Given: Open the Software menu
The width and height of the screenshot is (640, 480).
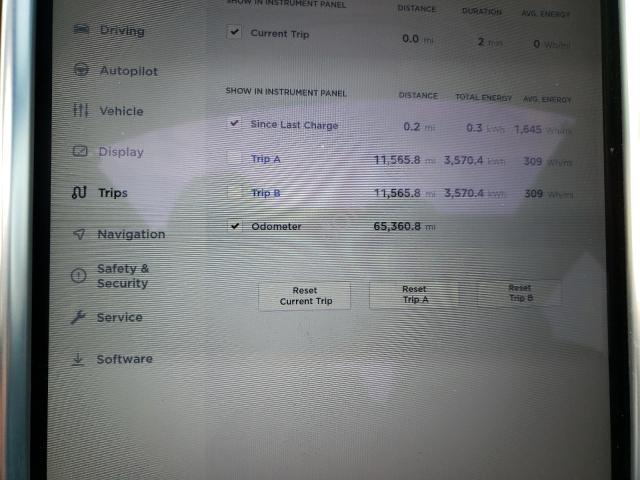Looking at the screenshot, I should click(112, 359).
